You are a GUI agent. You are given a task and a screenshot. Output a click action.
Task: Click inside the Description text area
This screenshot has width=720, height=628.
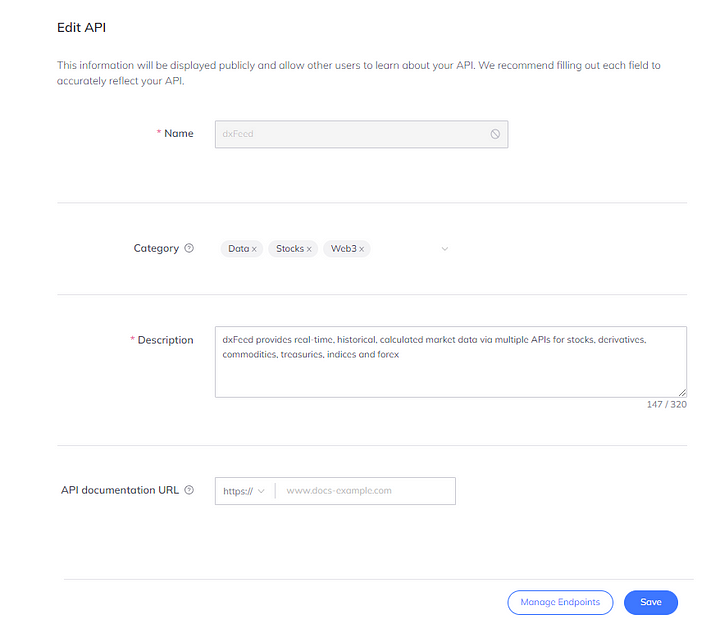(x=450, y=375)
